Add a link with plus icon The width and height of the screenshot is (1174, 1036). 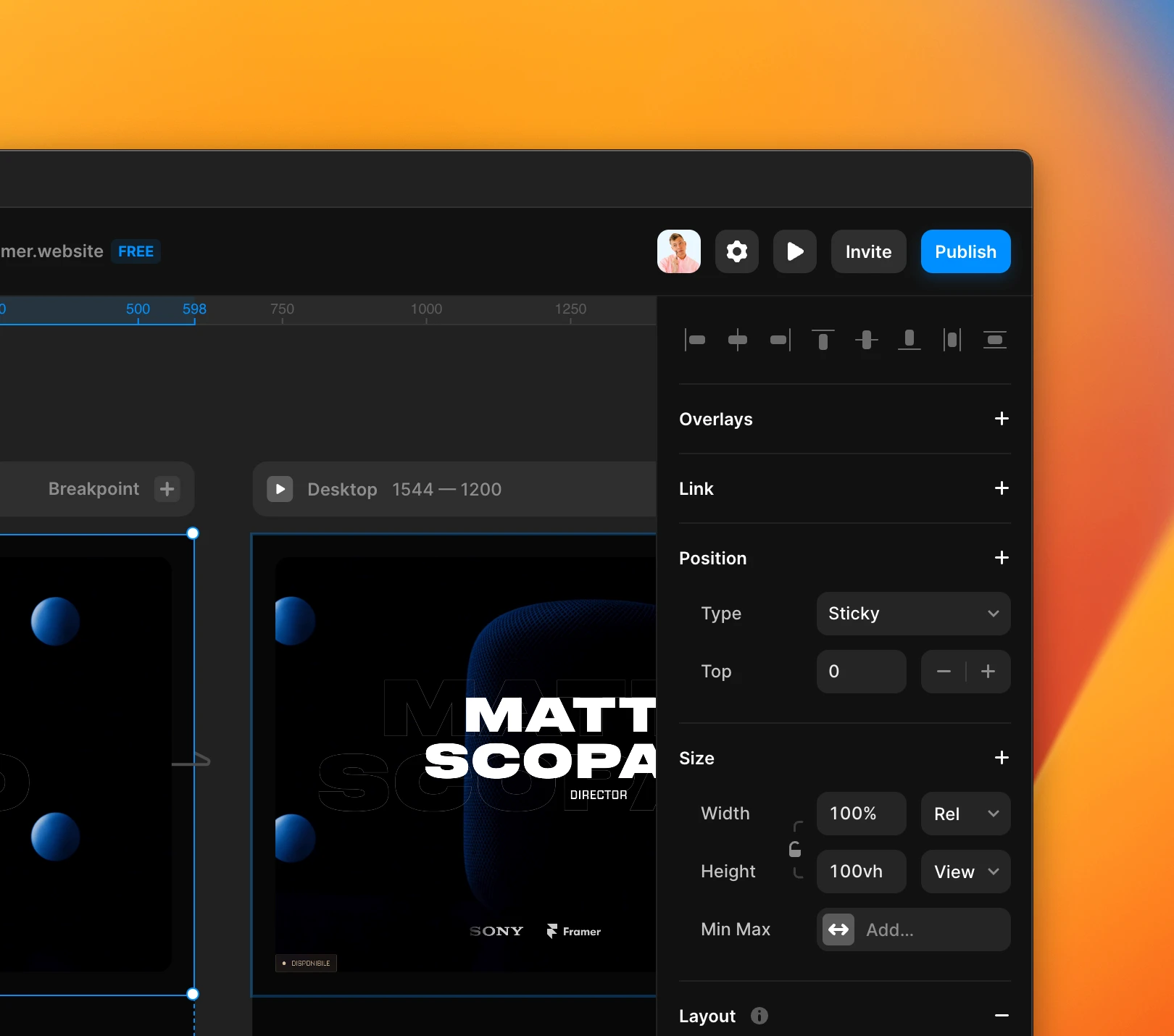[x=1002, y=488]
